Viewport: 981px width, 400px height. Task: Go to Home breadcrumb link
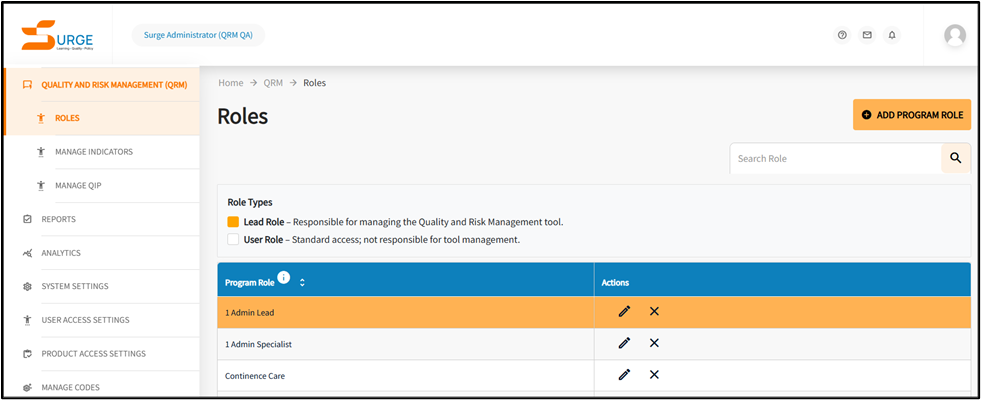click(x=231, y=83)
